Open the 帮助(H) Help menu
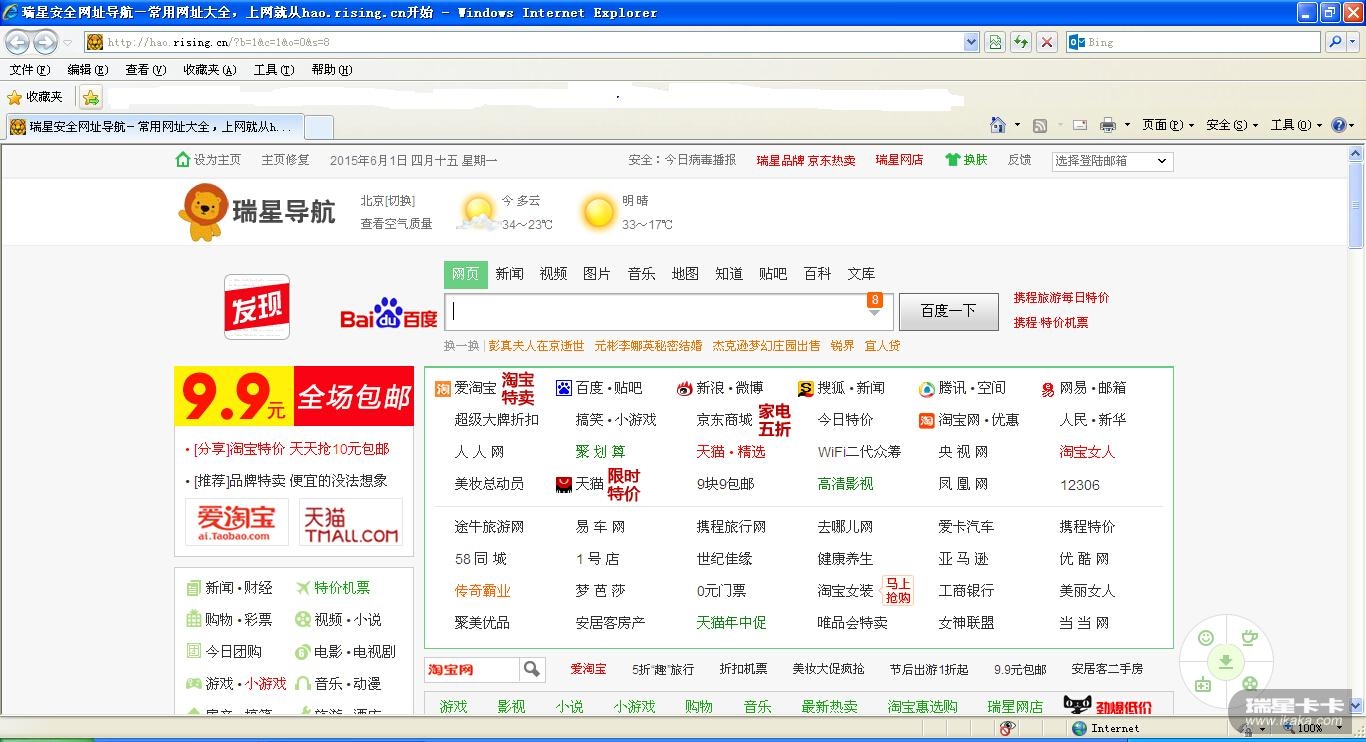 click(x=331, y=70)
